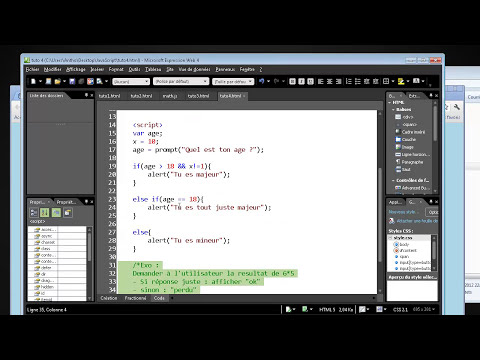Select the <div> toolbox item
This screenshot has width=480, height=360.
tap(404, 117)
